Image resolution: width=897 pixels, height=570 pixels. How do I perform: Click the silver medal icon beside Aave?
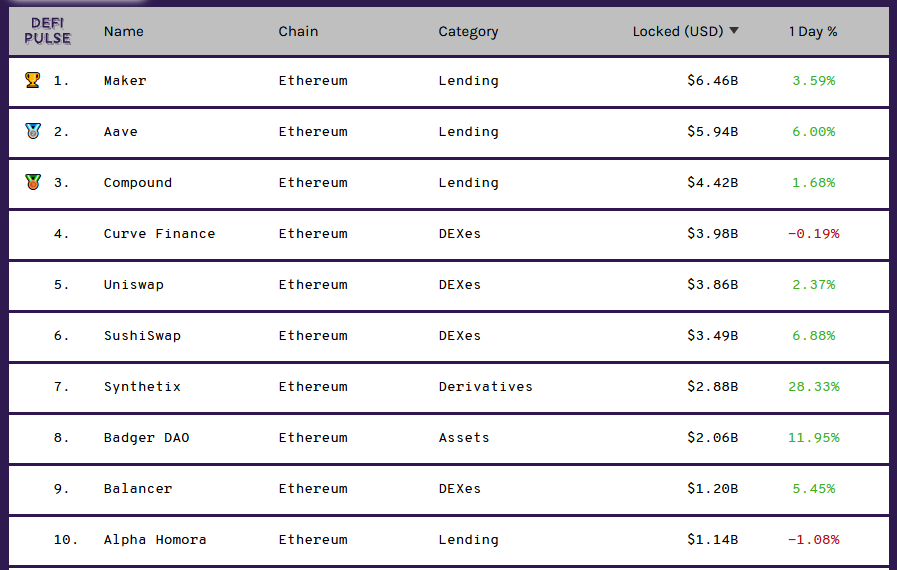[33, 131]
